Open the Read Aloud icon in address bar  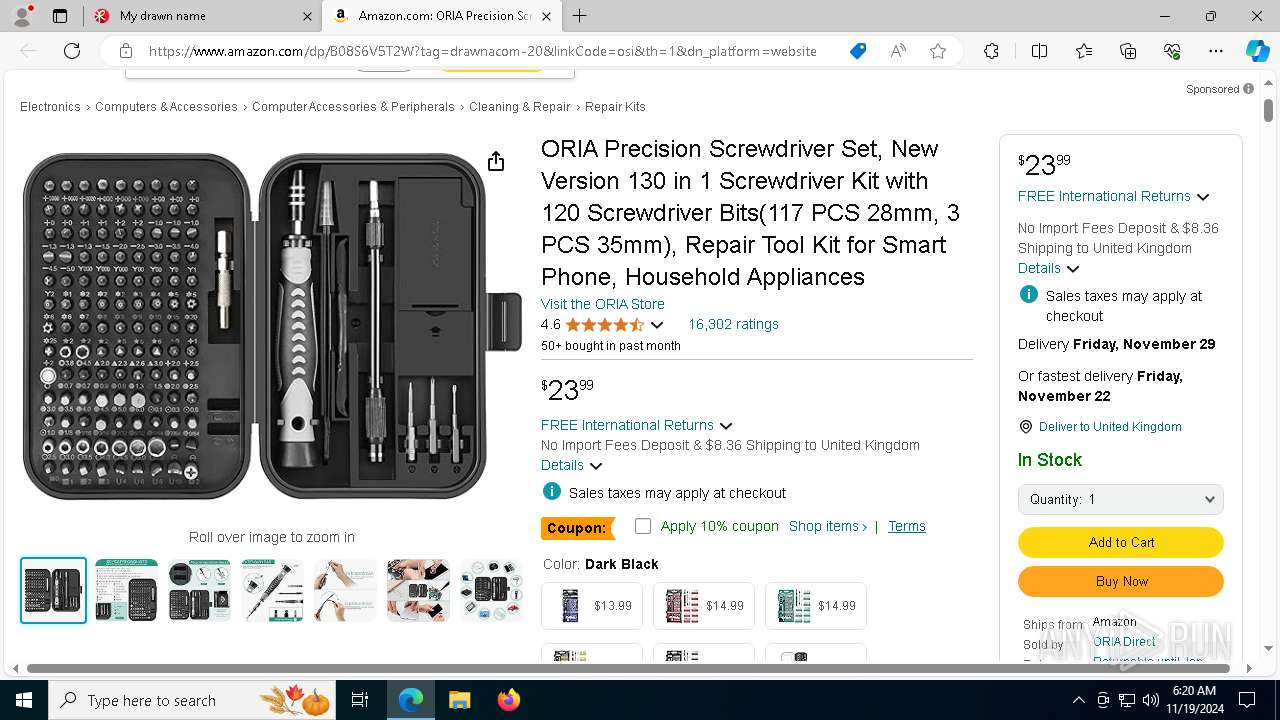point(898,51)
